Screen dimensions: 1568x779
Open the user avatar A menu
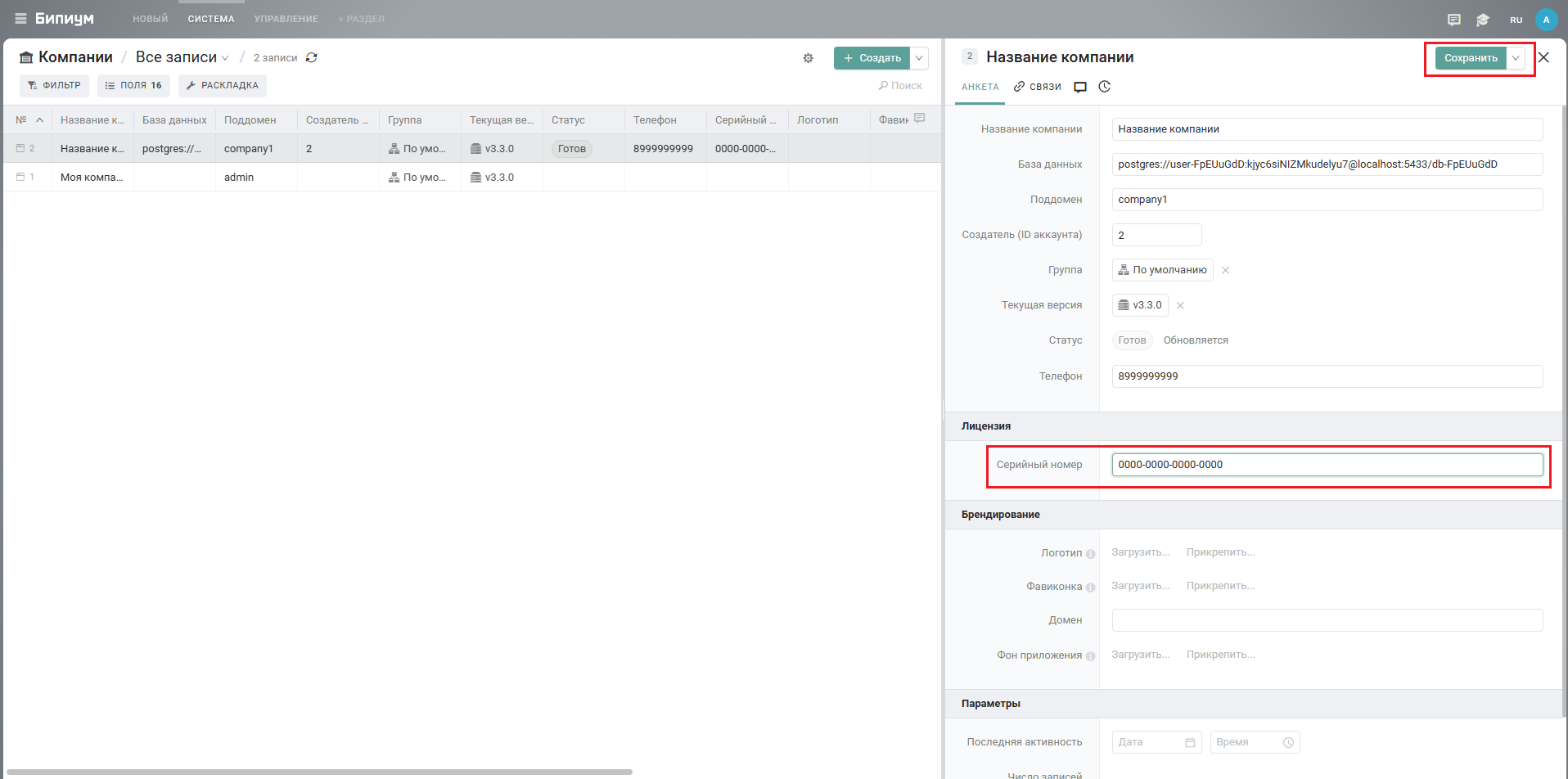click(x=1546, y=20)
